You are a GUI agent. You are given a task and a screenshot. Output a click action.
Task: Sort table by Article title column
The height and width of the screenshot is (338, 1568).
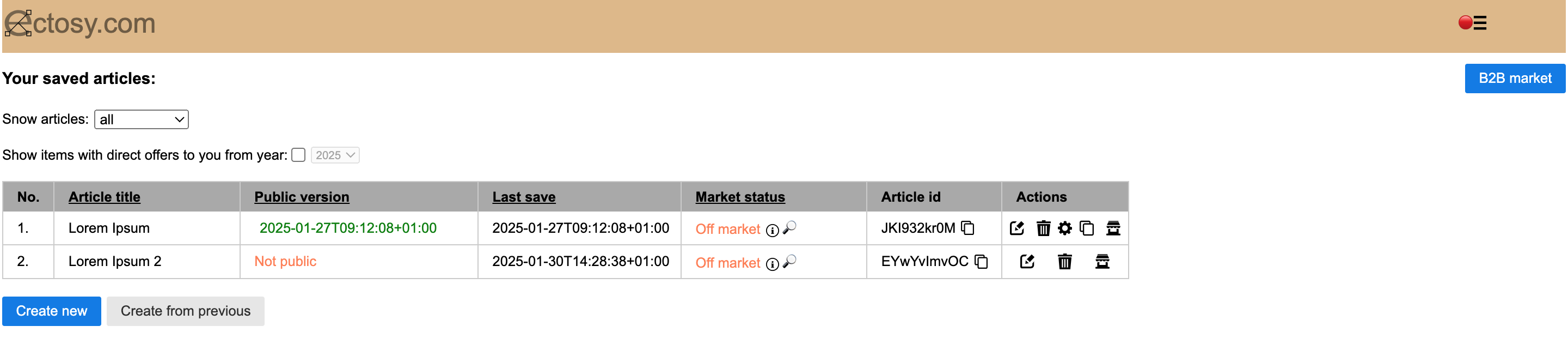pos(104,197)
